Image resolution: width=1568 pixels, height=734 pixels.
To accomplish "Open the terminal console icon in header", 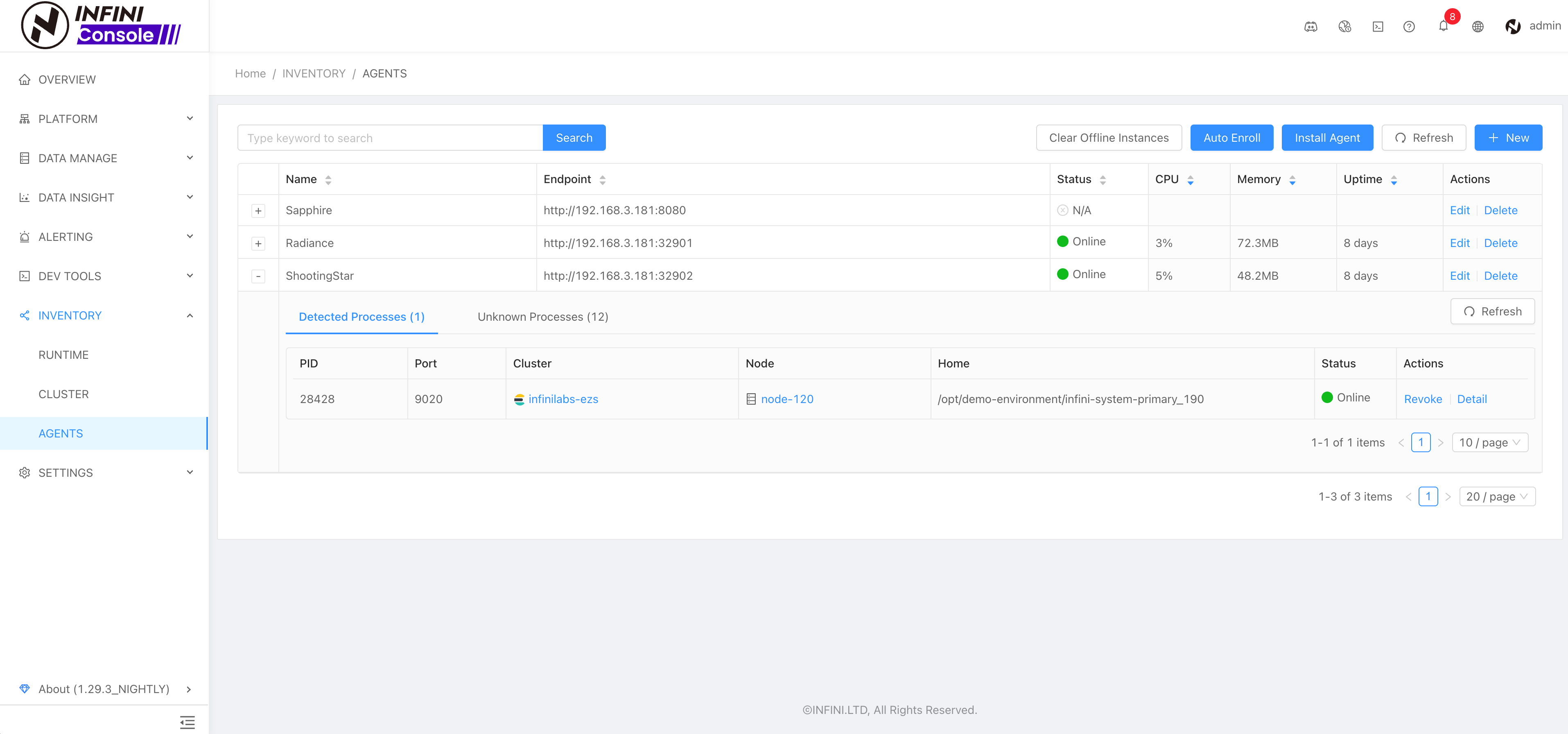I will tap(1378, 26).
